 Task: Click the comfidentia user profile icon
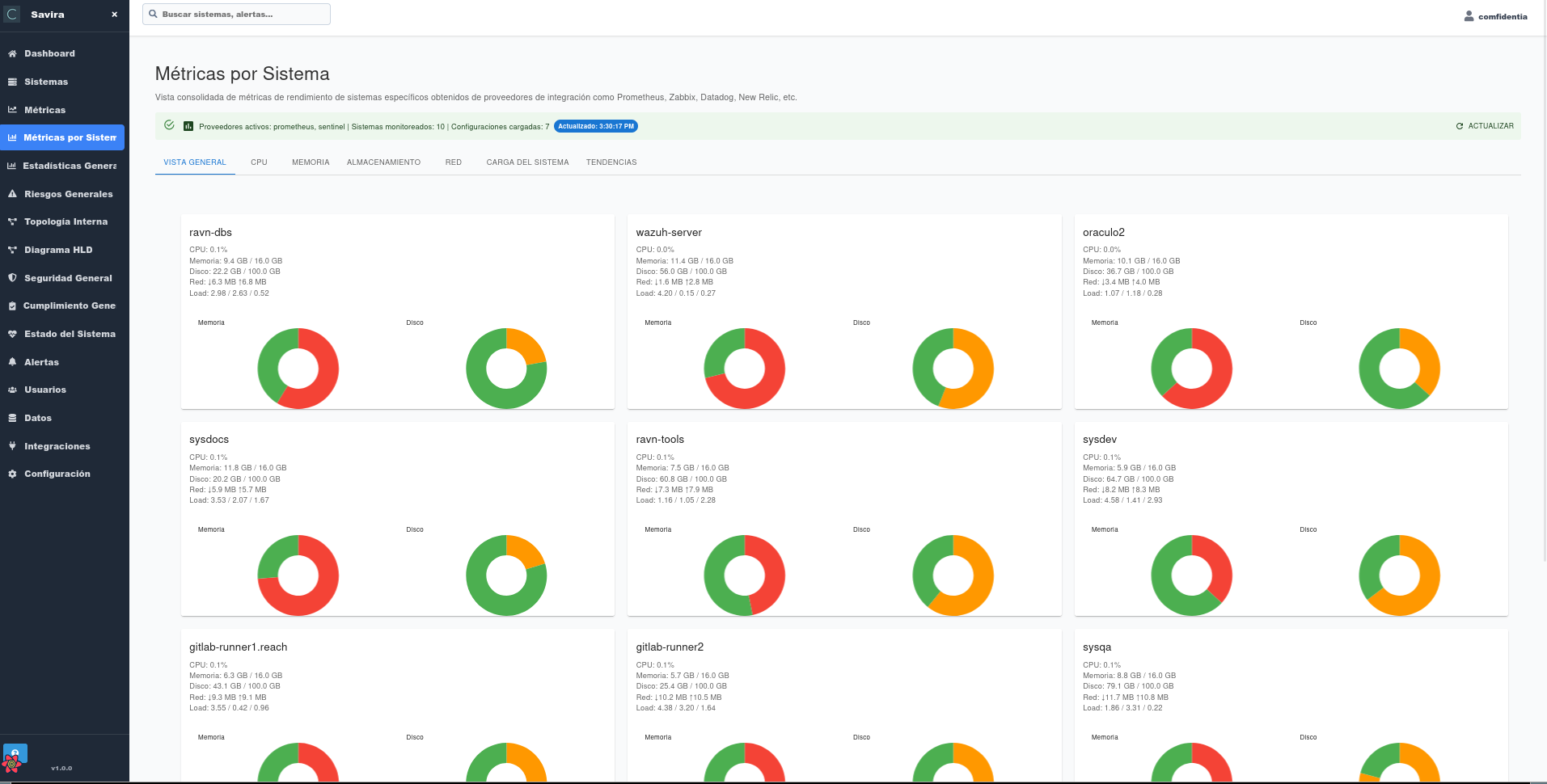(x=1469, y=16)
